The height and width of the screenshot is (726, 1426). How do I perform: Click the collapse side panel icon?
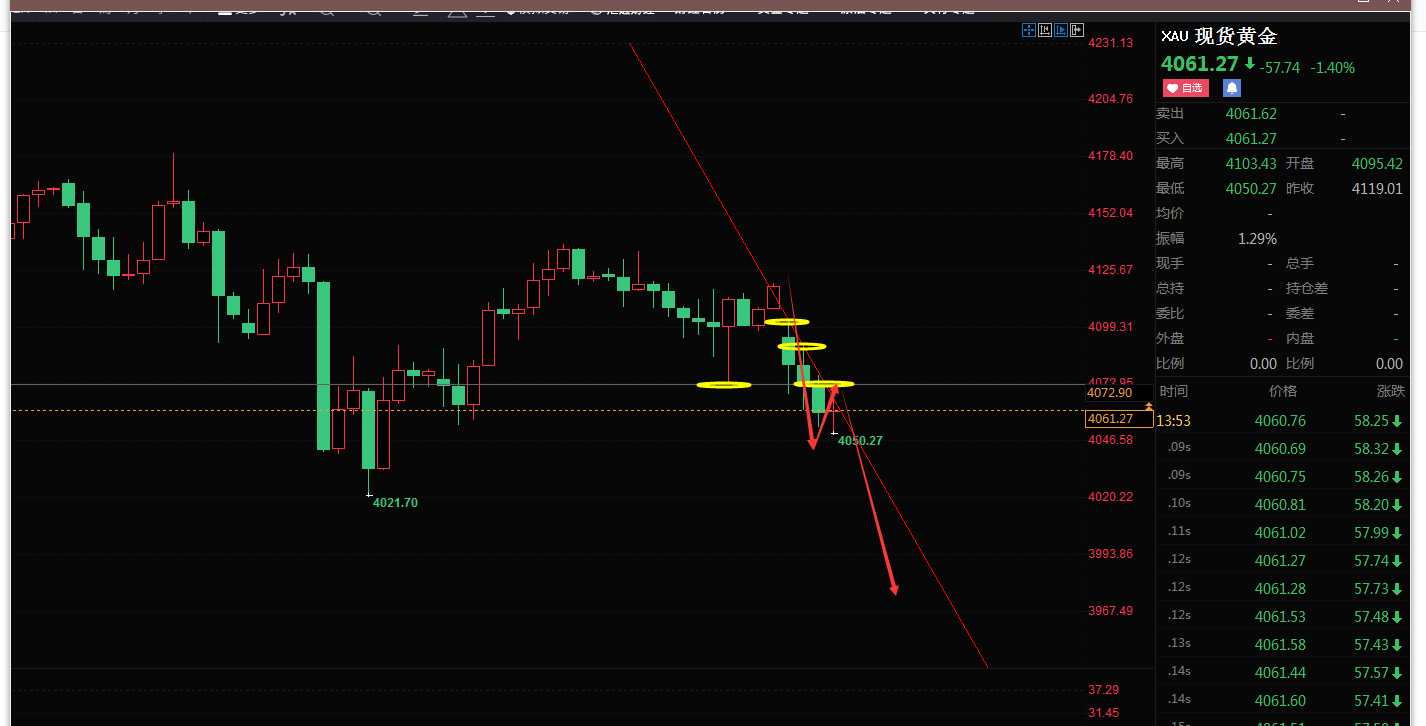click(x=1077, y=30)
